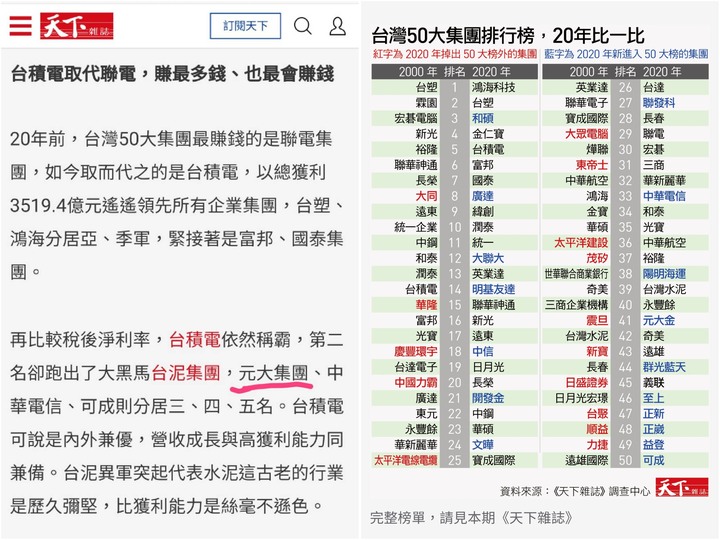Click the 訂閱天下 subscribe button
The image size is (720, 540).
click(245, 26)
